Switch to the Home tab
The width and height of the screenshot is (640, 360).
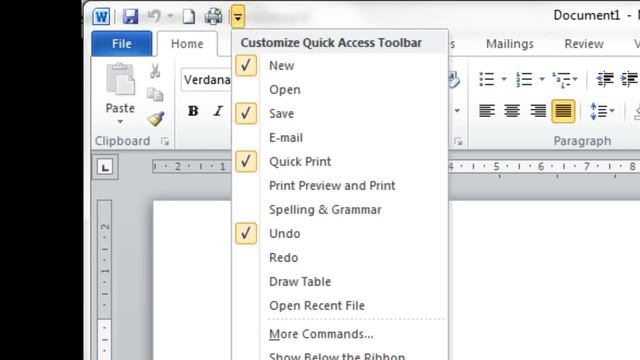point(187,44)
